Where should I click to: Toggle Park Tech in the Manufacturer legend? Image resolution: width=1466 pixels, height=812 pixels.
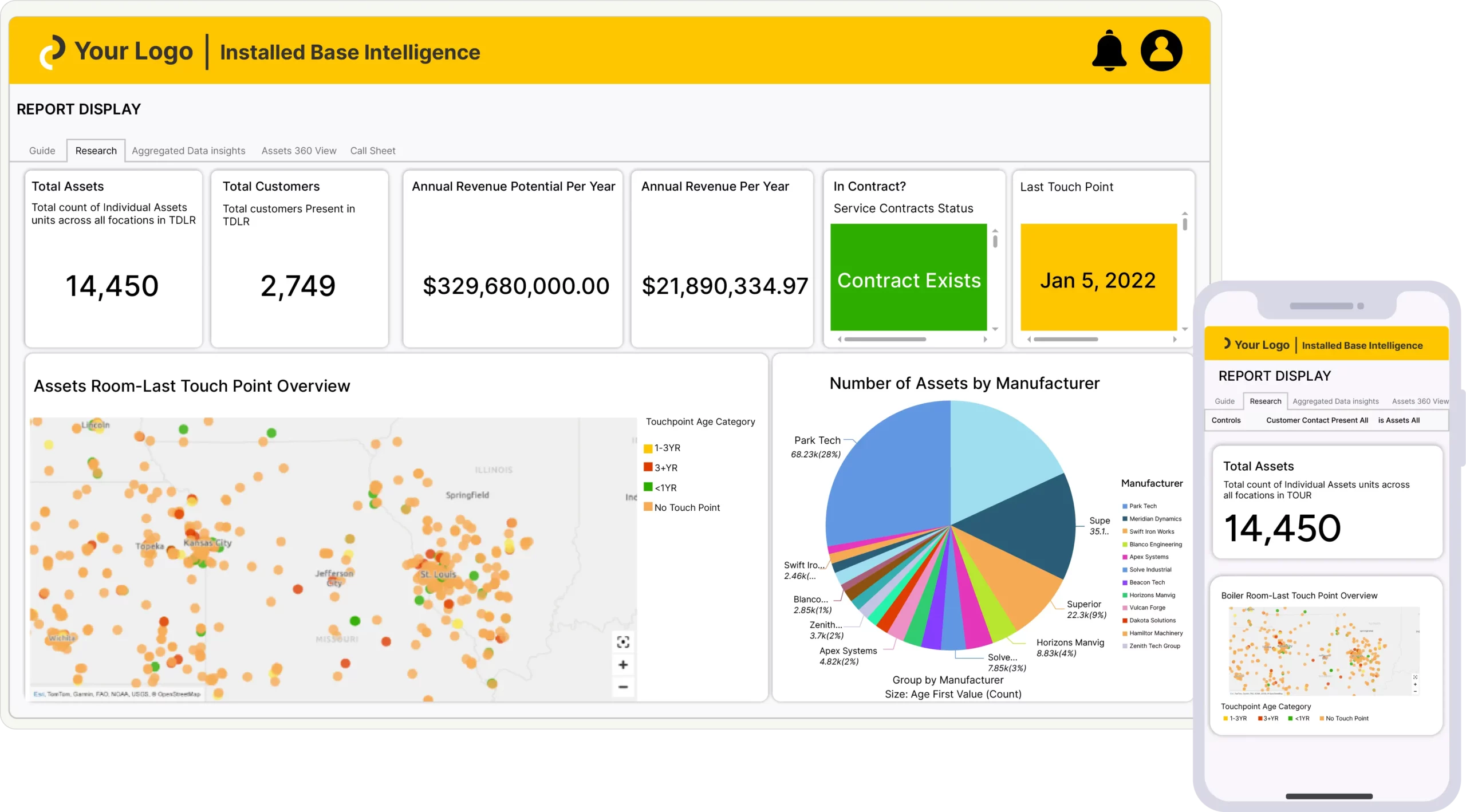(x=1140, y=506)
